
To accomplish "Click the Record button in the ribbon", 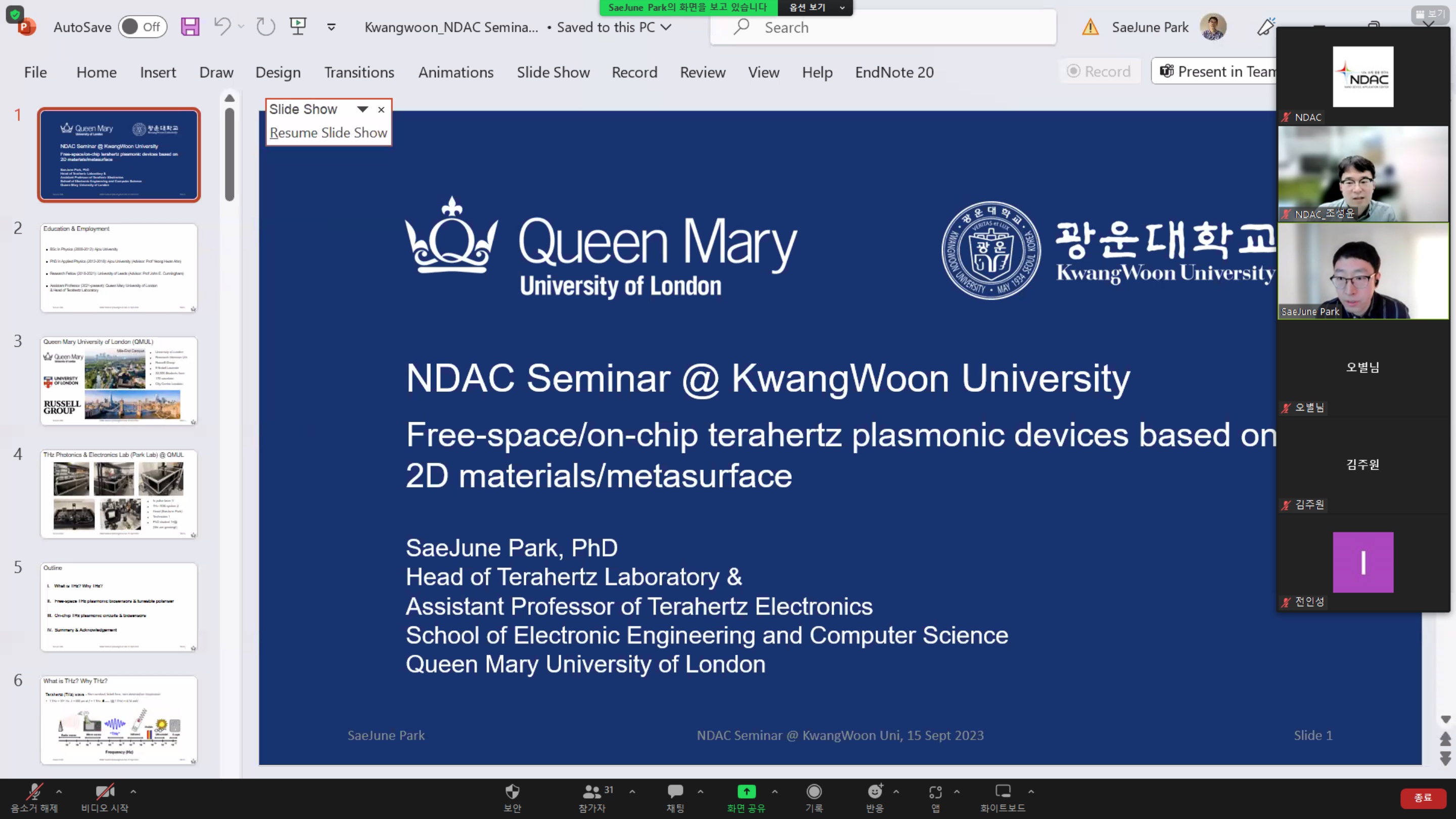I will 1099,71.
